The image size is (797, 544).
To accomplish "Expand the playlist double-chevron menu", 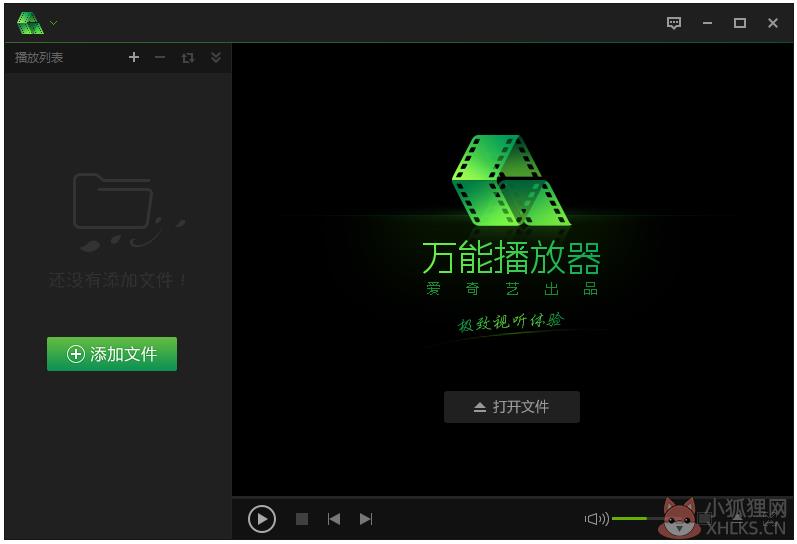I will point(216,57).
